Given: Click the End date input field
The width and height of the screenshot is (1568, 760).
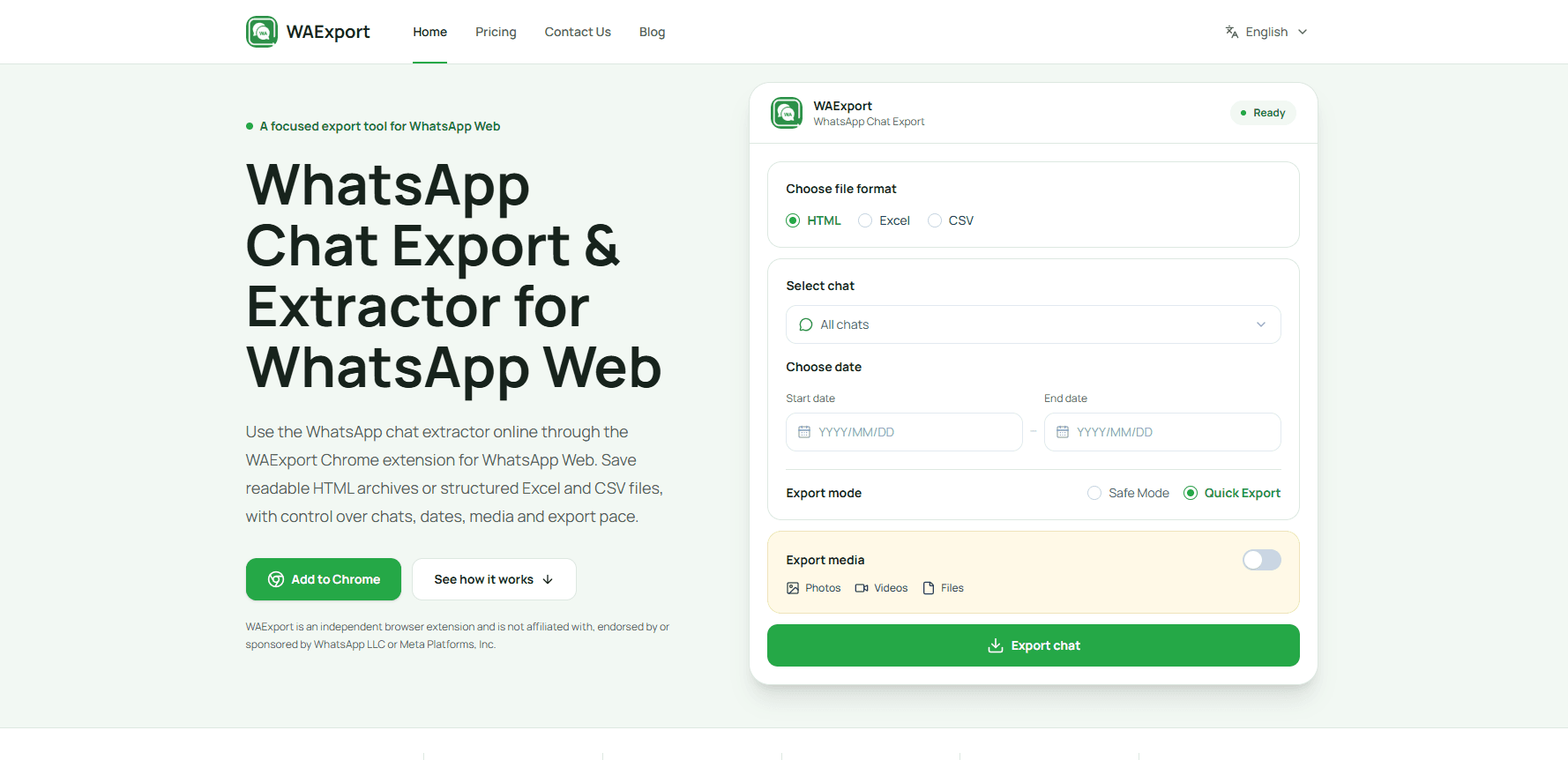Looking at the screenshot, I should tap(1162, 432).
